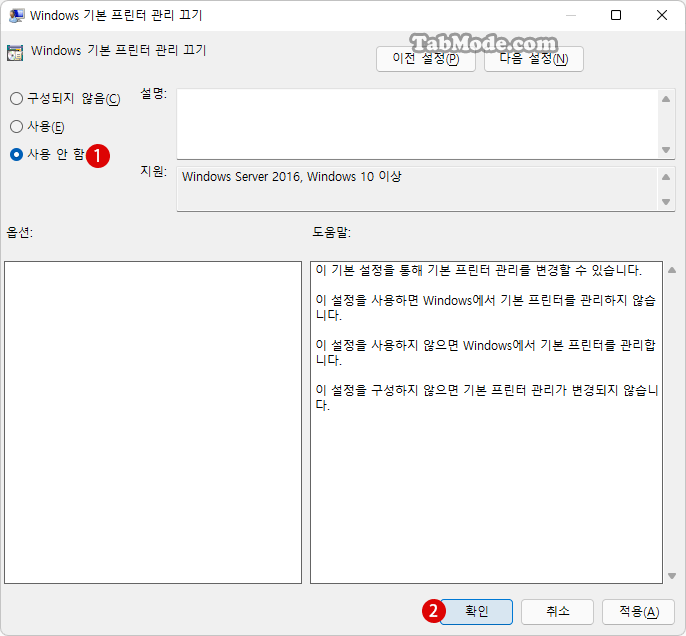This screenshot has height=636, width=686.
Task: Apply changes with 적용(A) button
Action: (638, 611)
